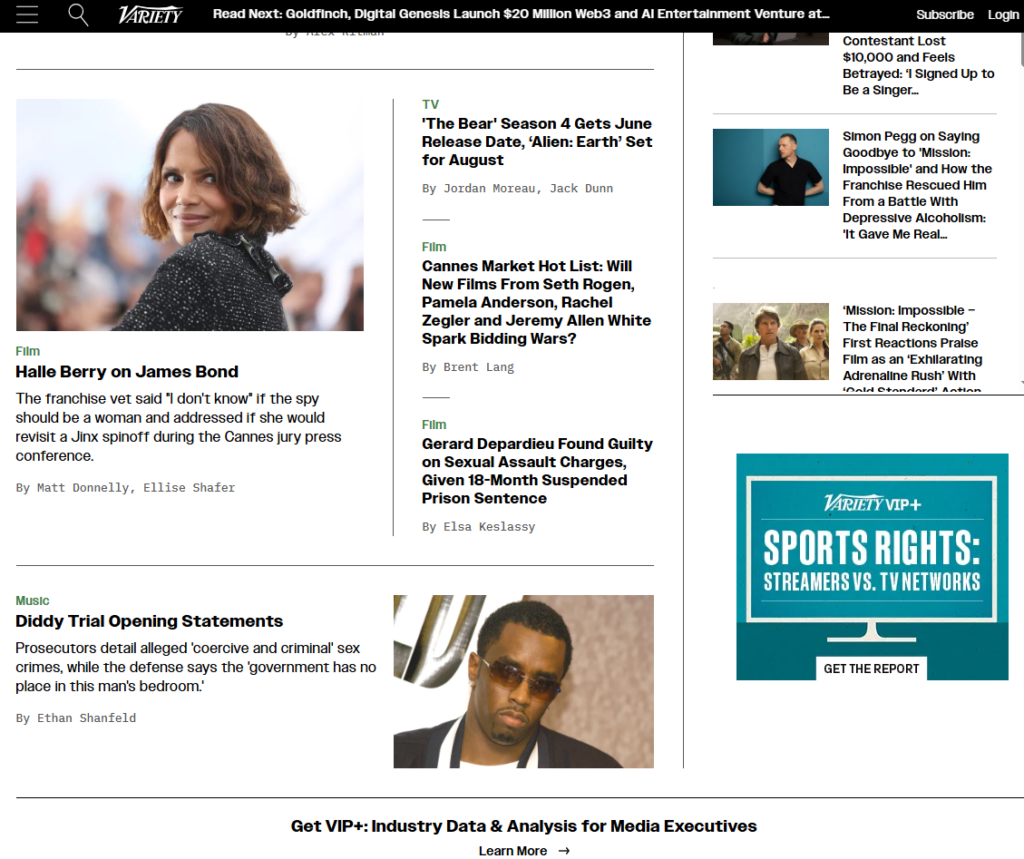
Task: Open 'The Bear' Season 4 release date article
Action: 537,142
